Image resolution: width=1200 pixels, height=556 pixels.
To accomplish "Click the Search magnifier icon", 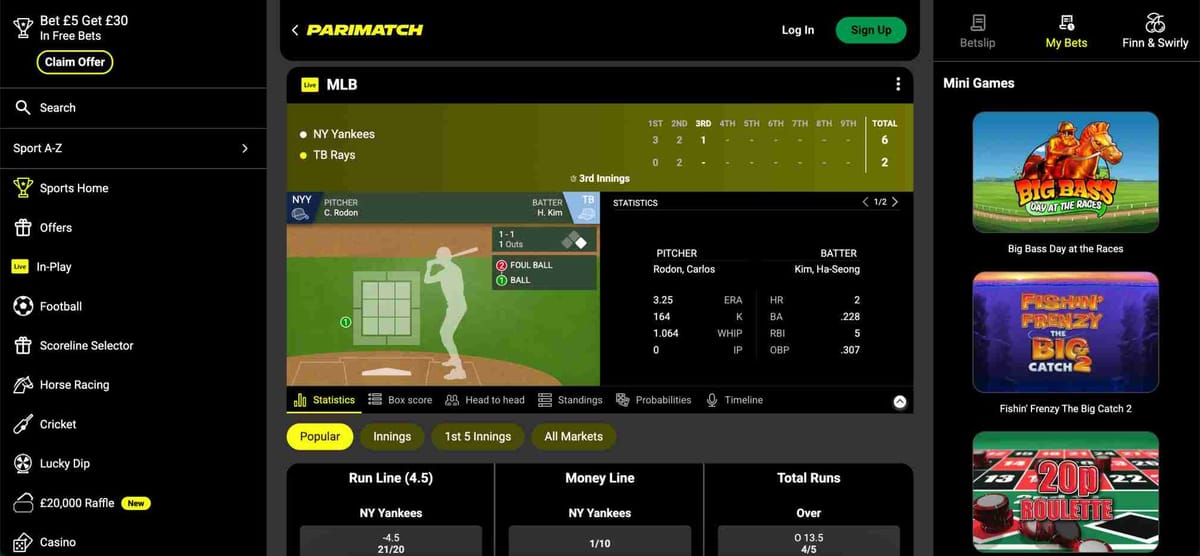I will tap(23, 108).
